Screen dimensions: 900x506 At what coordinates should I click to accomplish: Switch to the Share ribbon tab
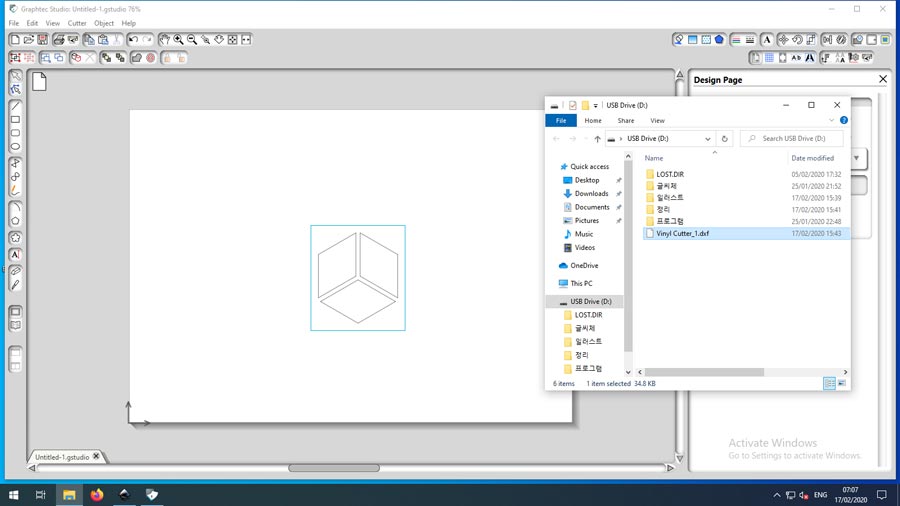coord(626,120)
